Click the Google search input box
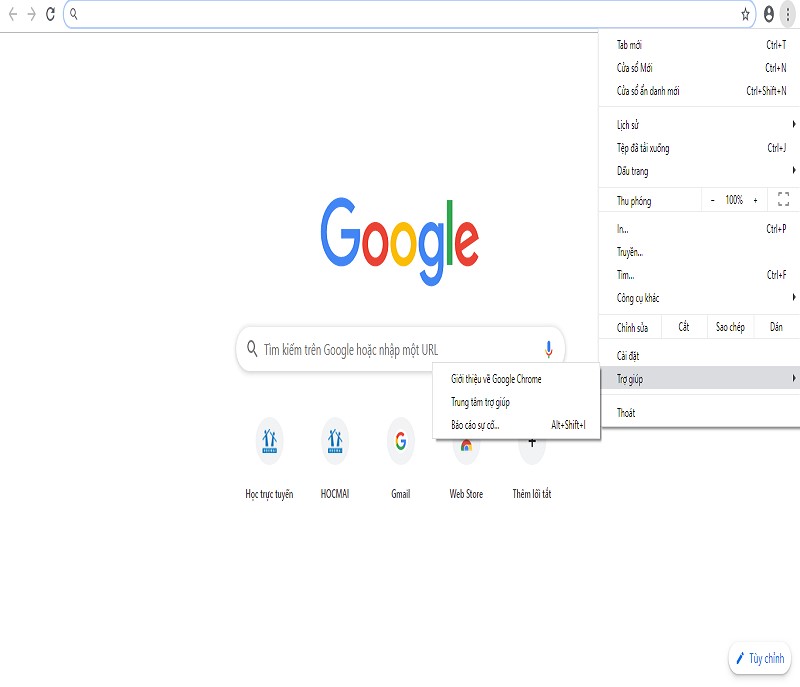800x687 pixels. [x=401, y=349]
